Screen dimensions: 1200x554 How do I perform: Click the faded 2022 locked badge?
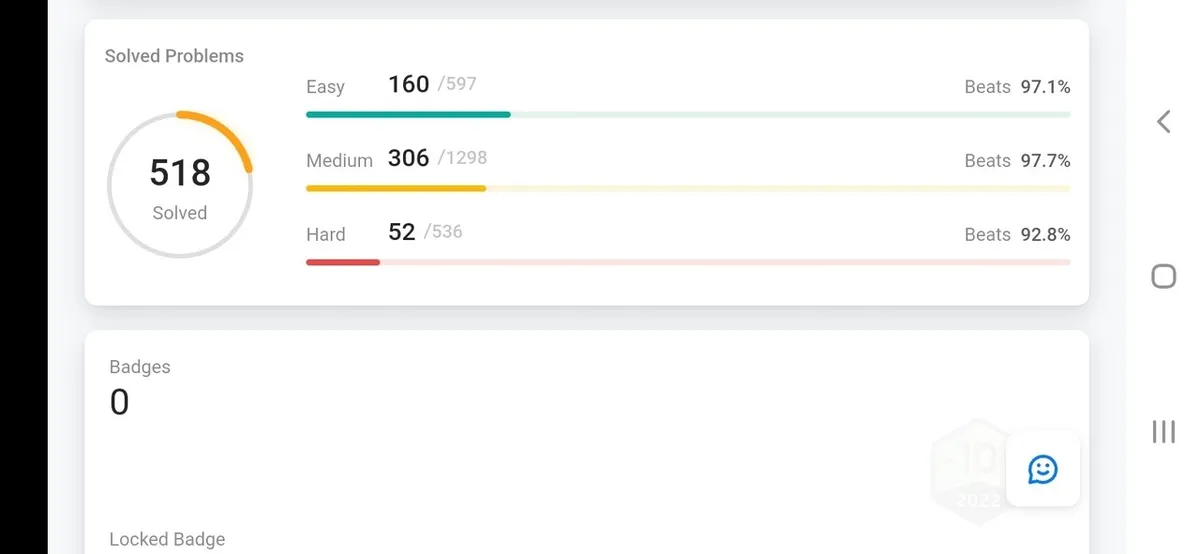(x=975, y=470)
